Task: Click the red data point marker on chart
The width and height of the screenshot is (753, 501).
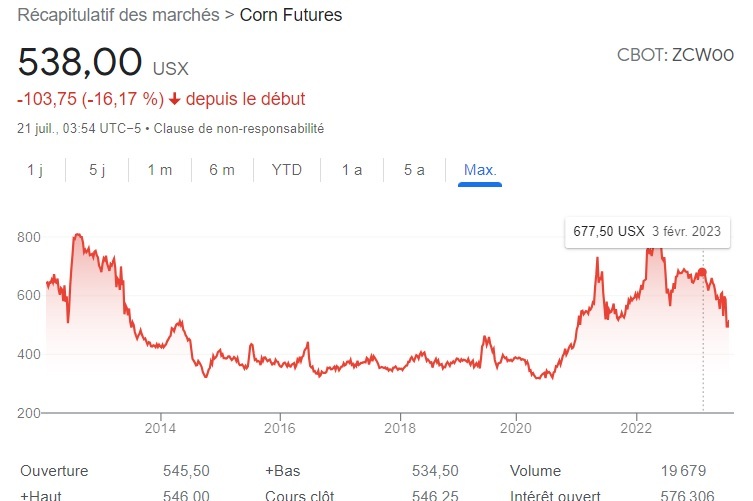Action: pos(702,272)
